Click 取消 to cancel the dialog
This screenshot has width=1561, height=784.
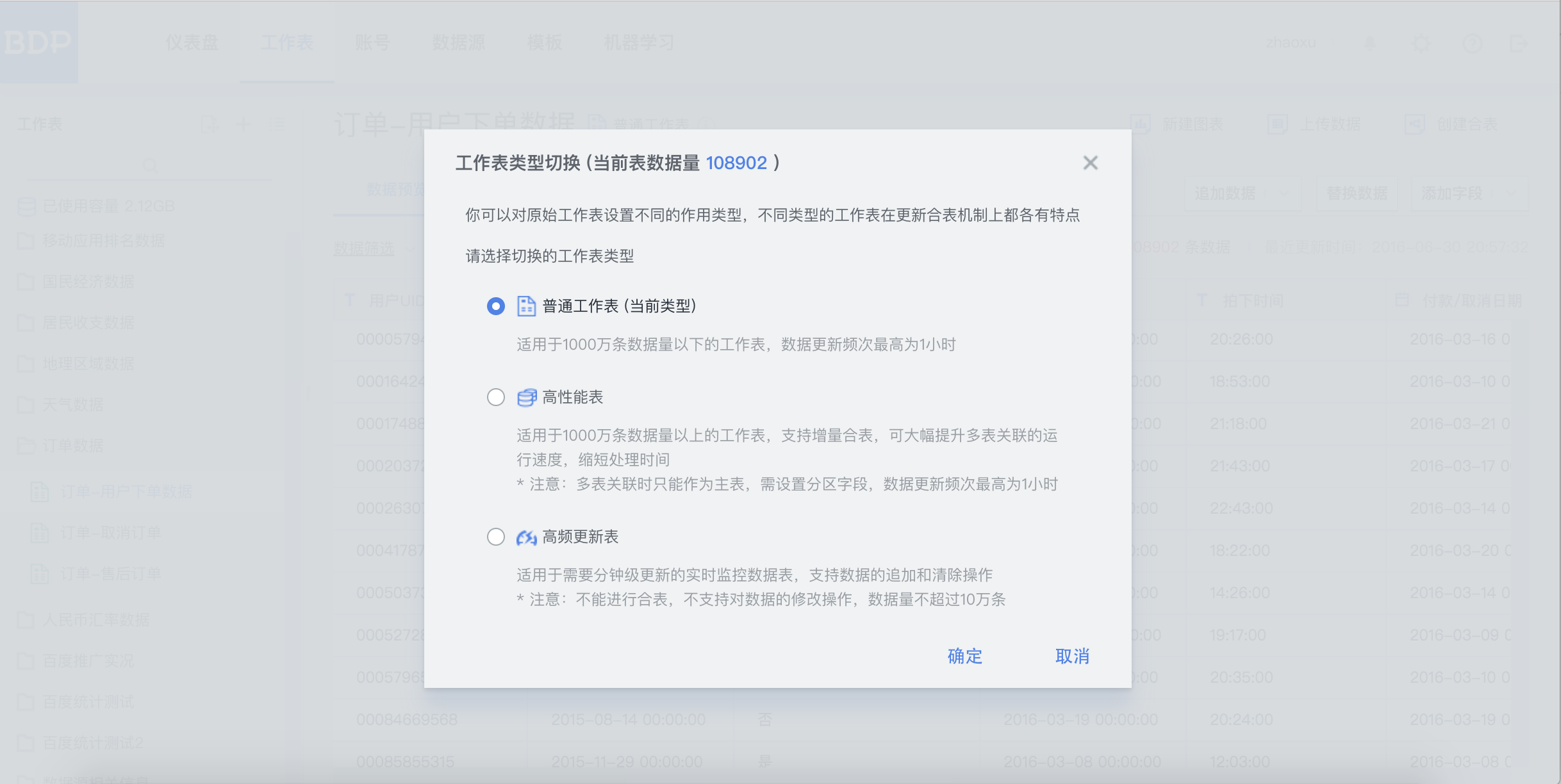click(1072, 656)
